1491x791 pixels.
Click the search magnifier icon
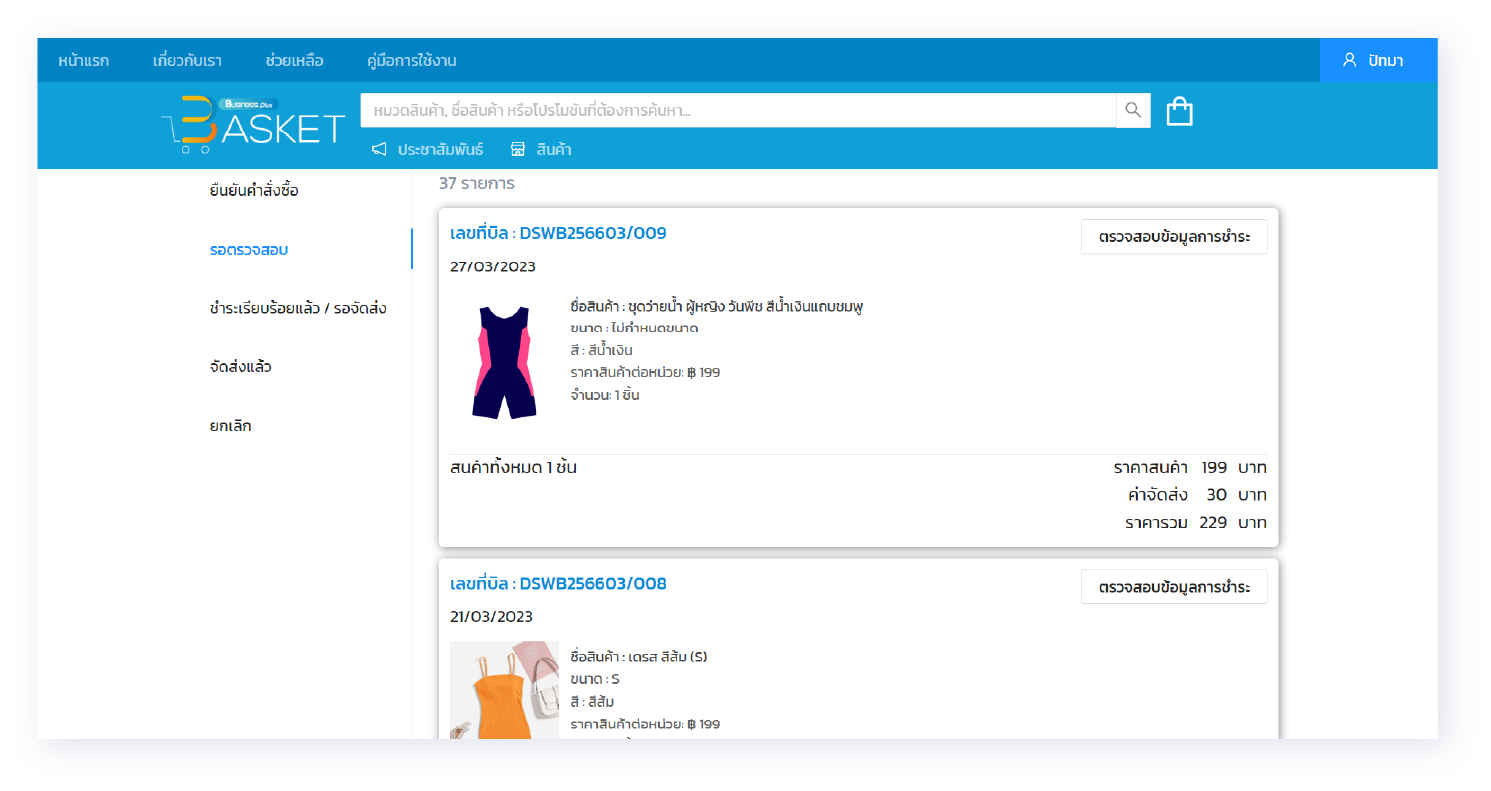(x=1133, y=111)
